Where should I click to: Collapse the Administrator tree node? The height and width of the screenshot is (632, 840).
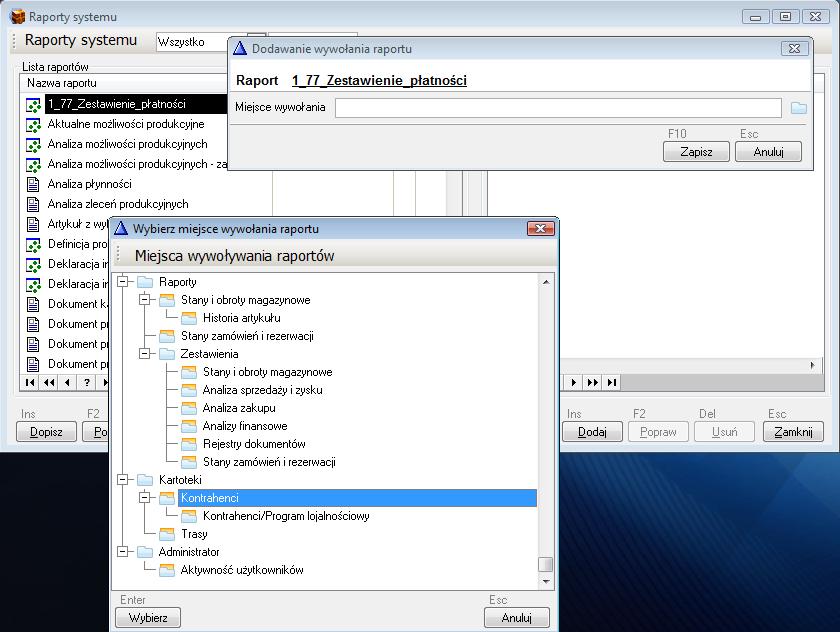[x=123, y=552]
